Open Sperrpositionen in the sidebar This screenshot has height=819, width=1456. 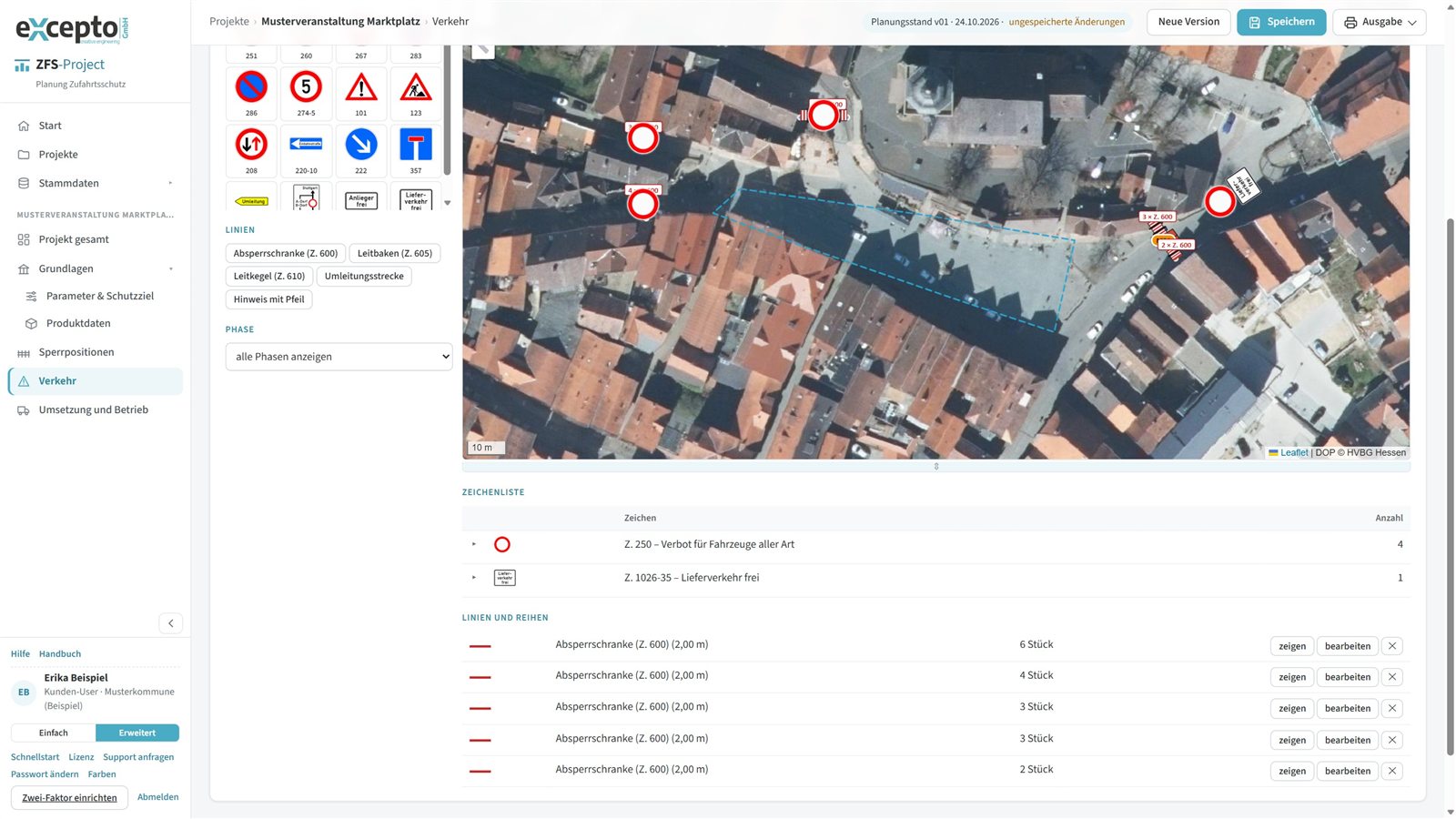96,352
